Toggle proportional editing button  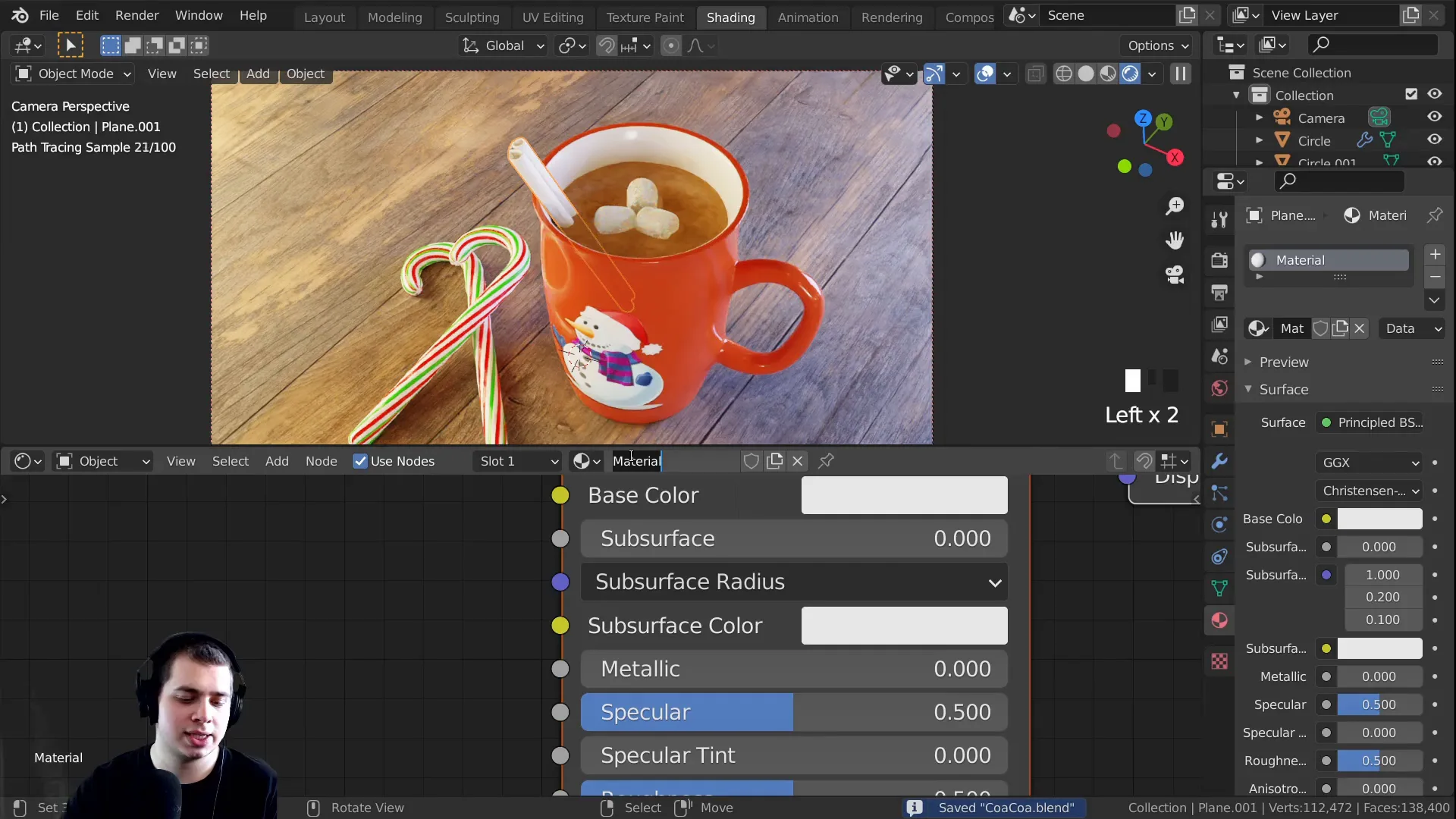click(x=671, y=45)
